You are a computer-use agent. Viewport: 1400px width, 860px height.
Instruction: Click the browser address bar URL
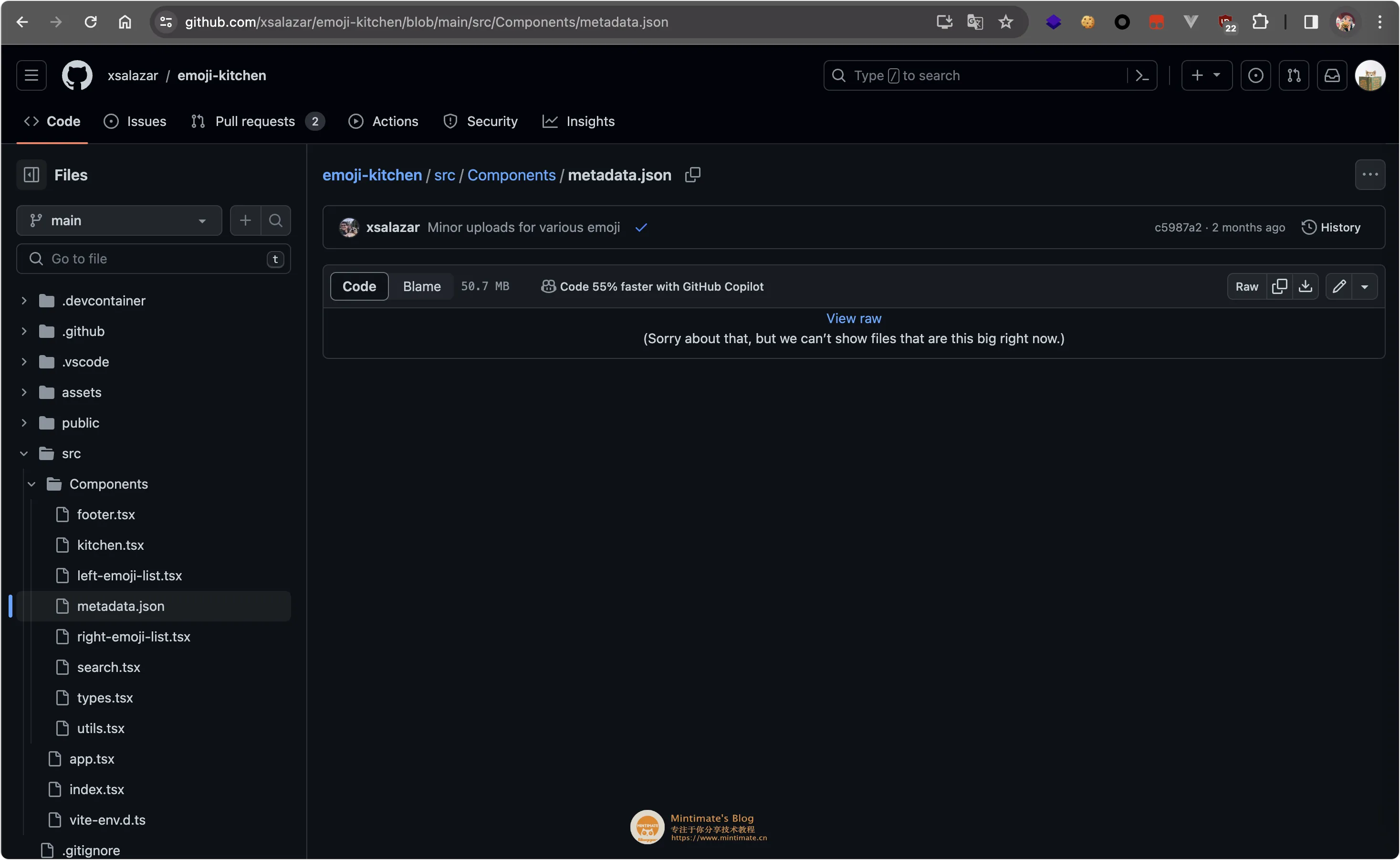pos(427,22)
